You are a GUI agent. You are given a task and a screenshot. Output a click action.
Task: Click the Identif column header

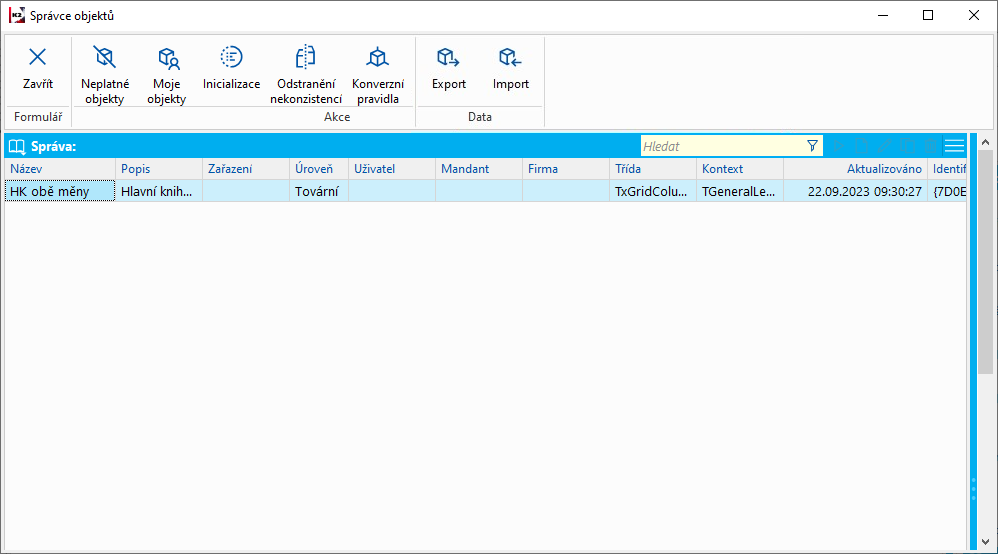coord(948,169)
